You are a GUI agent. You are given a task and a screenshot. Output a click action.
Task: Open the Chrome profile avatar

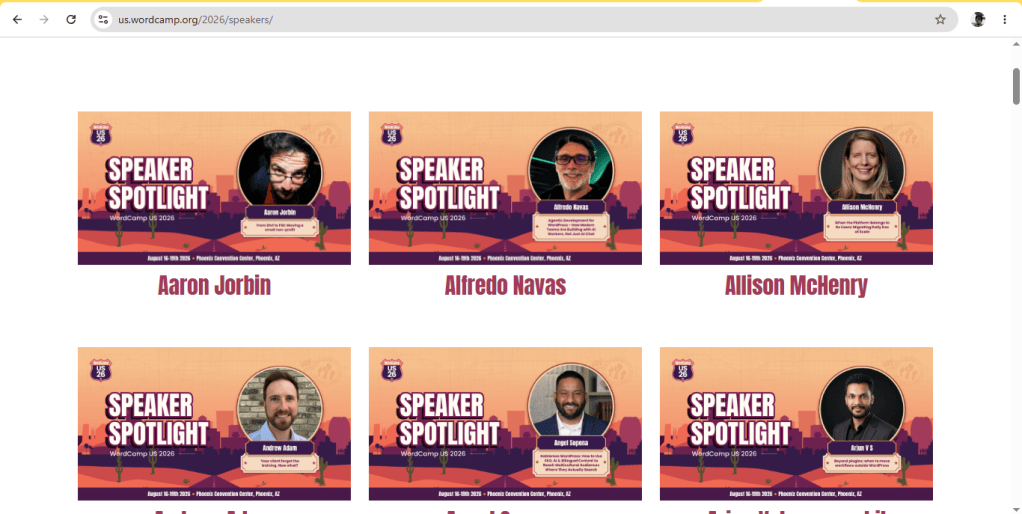point(978,20)
